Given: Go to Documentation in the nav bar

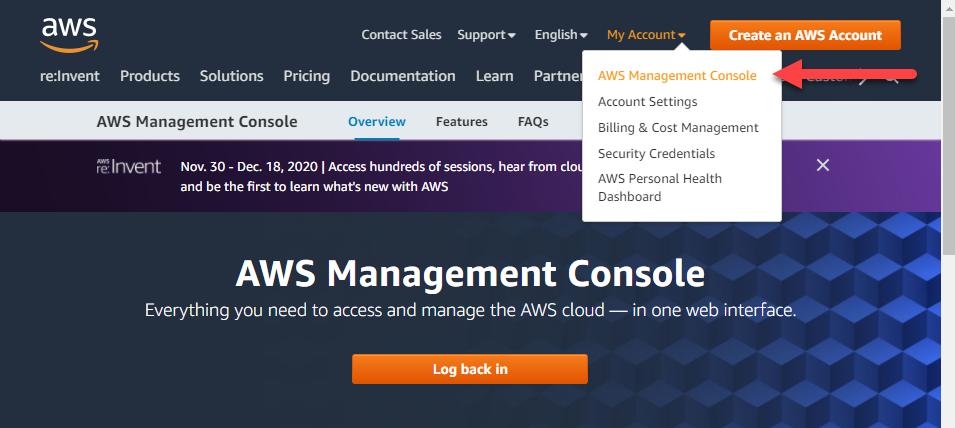Looking at the screenshot, I should click(x=403, y=76).
